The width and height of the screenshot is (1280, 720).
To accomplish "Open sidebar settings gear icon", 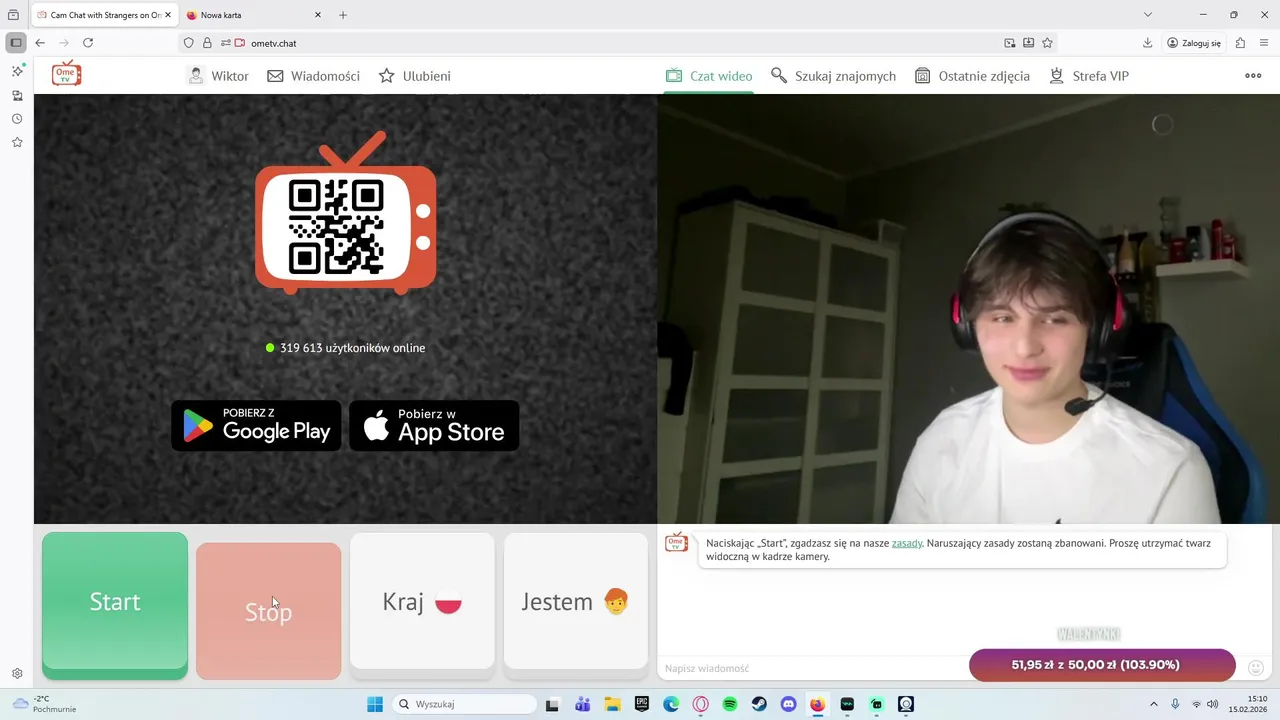I will click(17, 674).
